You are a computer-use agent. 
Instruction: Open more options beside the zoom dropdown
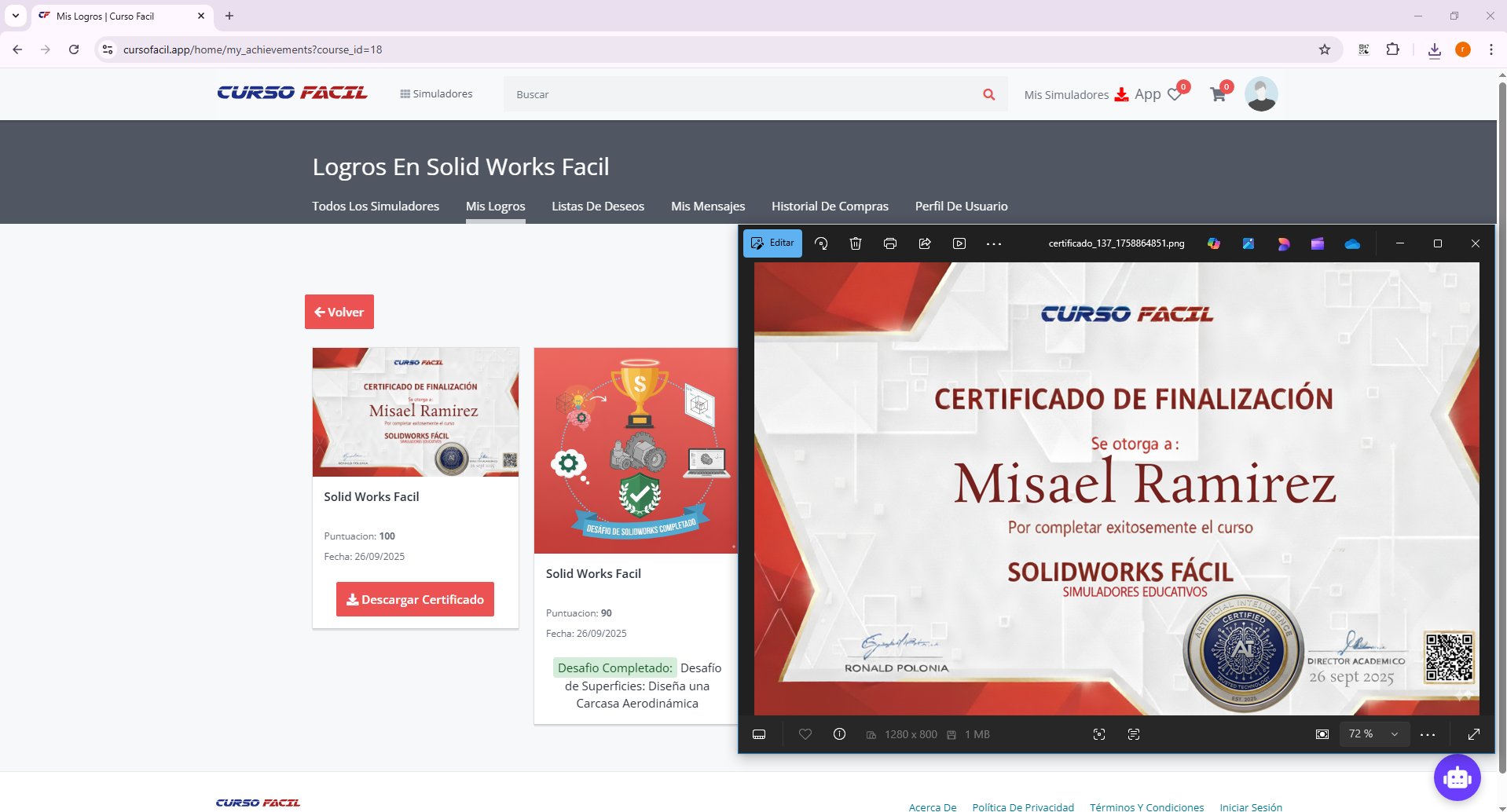[1428, 734]
